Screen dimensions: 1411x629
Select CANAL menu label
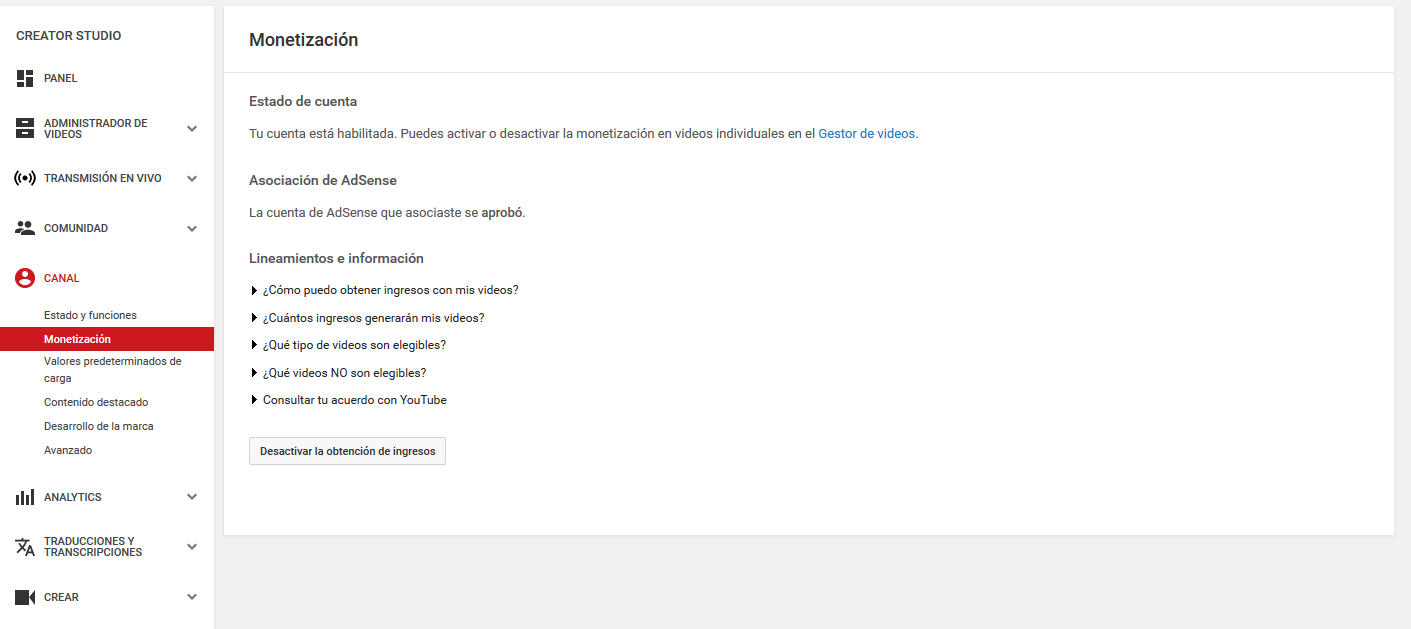62,278
